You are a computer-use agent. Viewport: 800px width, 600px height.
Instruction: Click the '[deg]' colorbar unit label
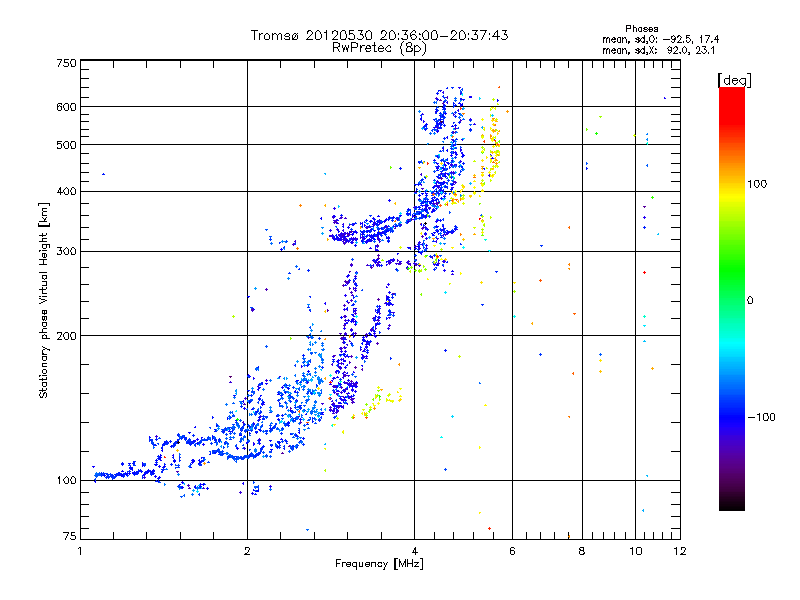[x=734, y=80]
